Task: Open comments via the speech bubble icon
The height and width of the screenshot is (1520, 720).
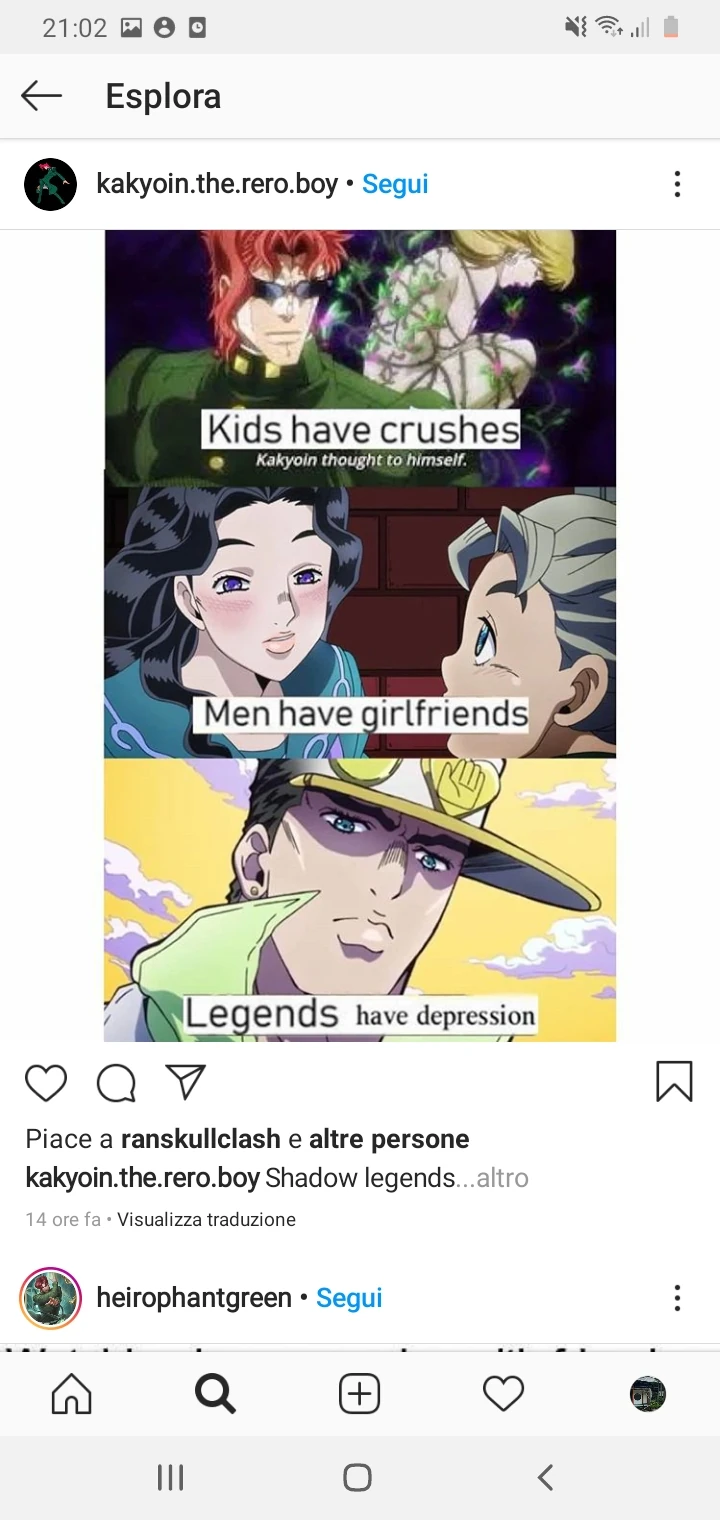Action: 116,1082
